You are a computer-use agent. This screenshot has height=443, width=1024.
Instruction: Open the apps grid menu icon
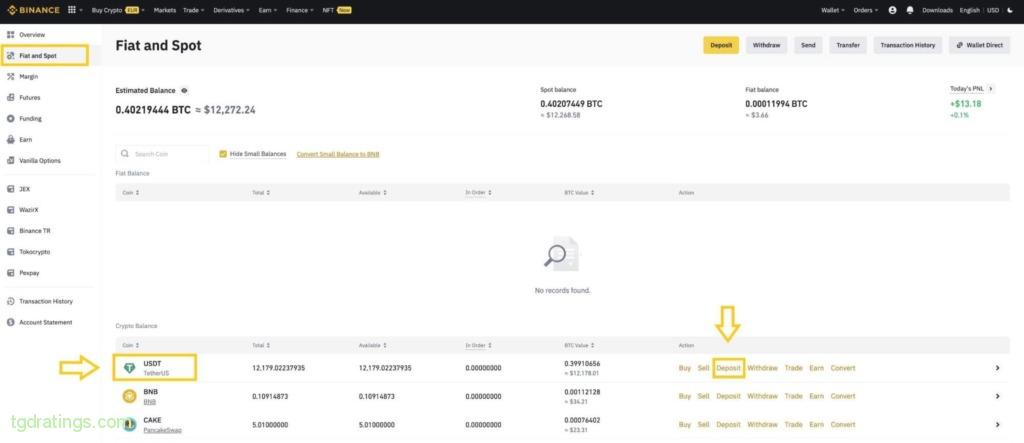point(72,10)
